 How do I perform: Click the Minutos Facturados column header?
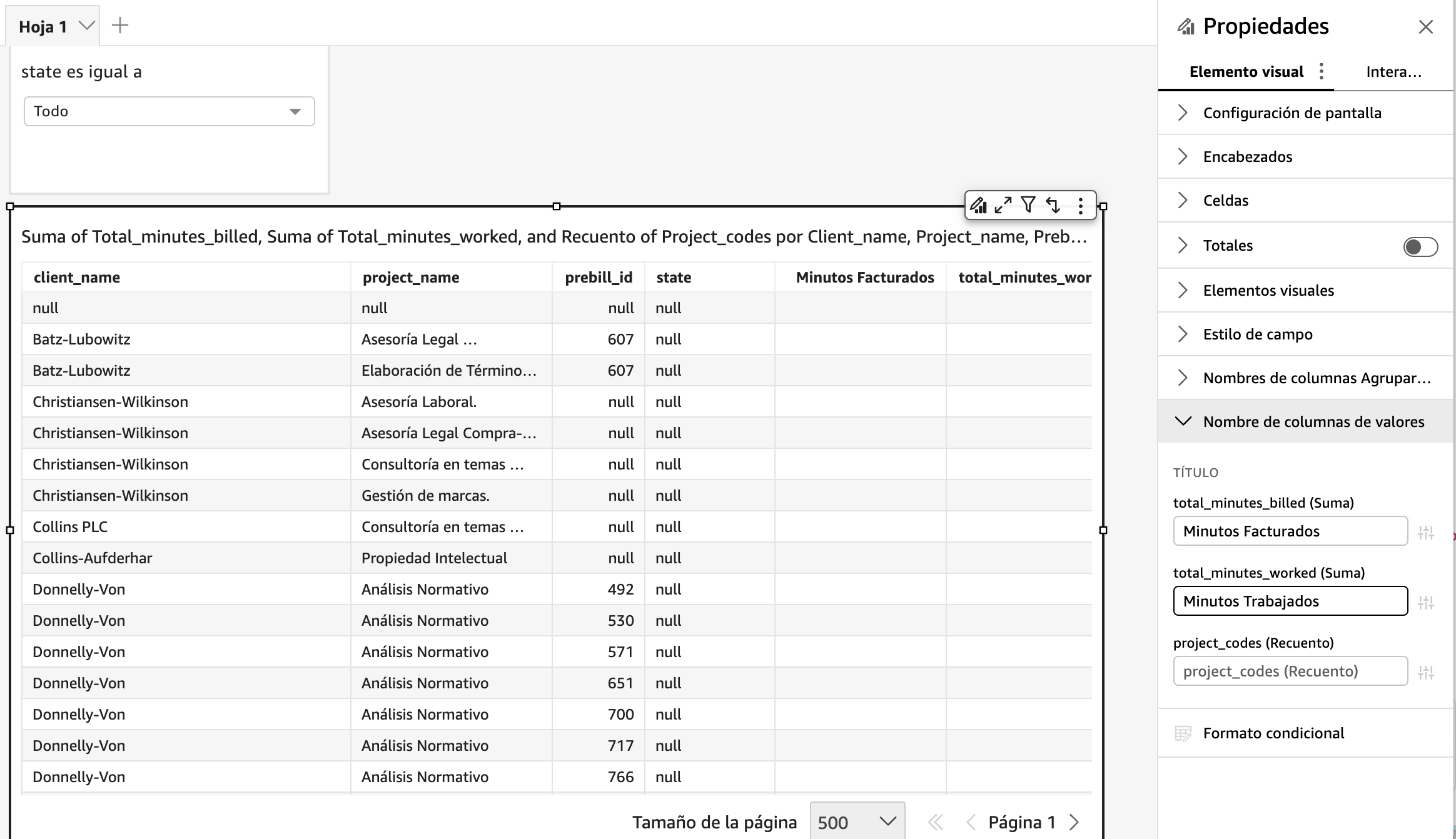coord(861,278)
